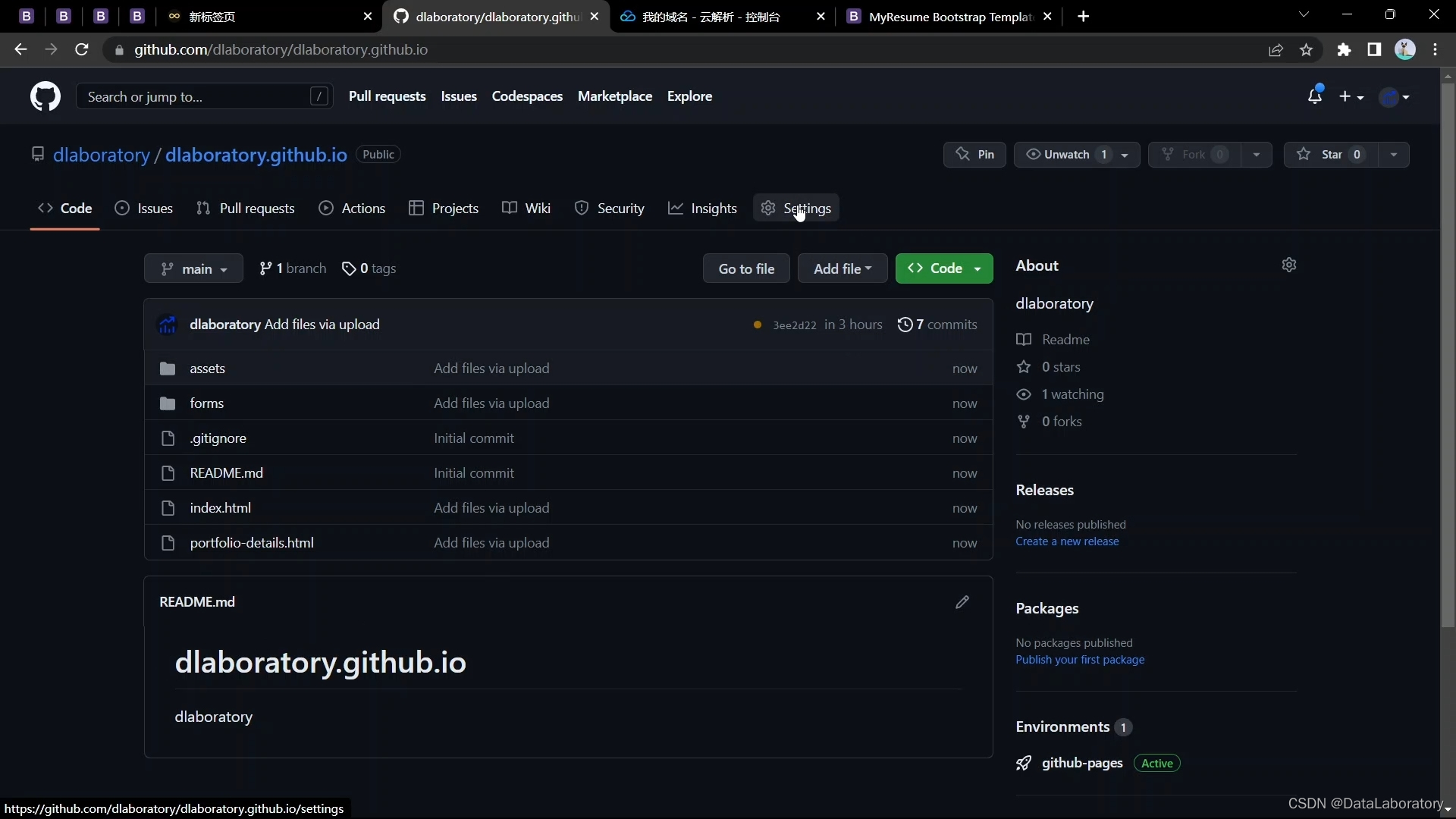
Task: Open the Add file dropdown
Action: [x=842, y=269]
